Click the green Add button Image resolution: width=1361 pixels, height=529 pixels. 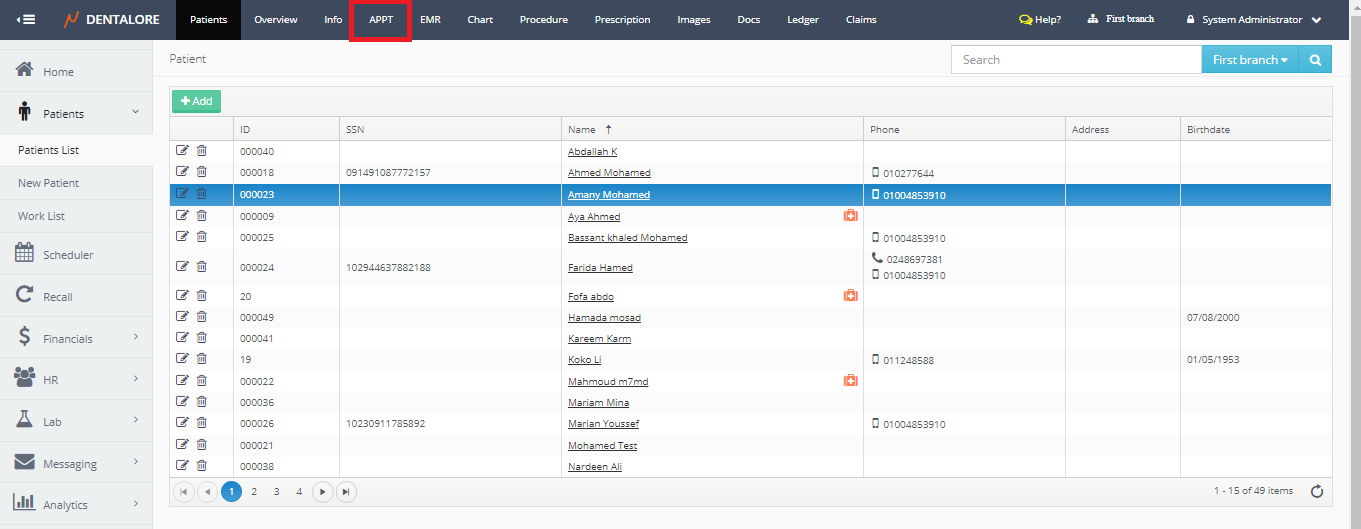tap(196, 101)
